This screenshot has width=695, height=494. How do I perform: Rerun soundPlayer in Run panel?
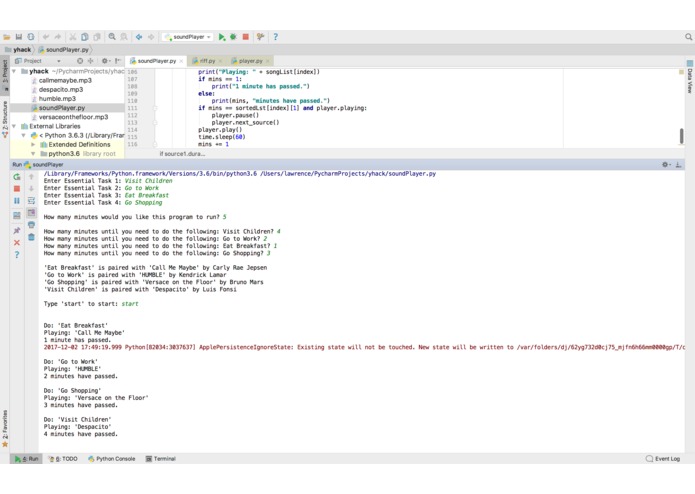[x=17, y=177]
